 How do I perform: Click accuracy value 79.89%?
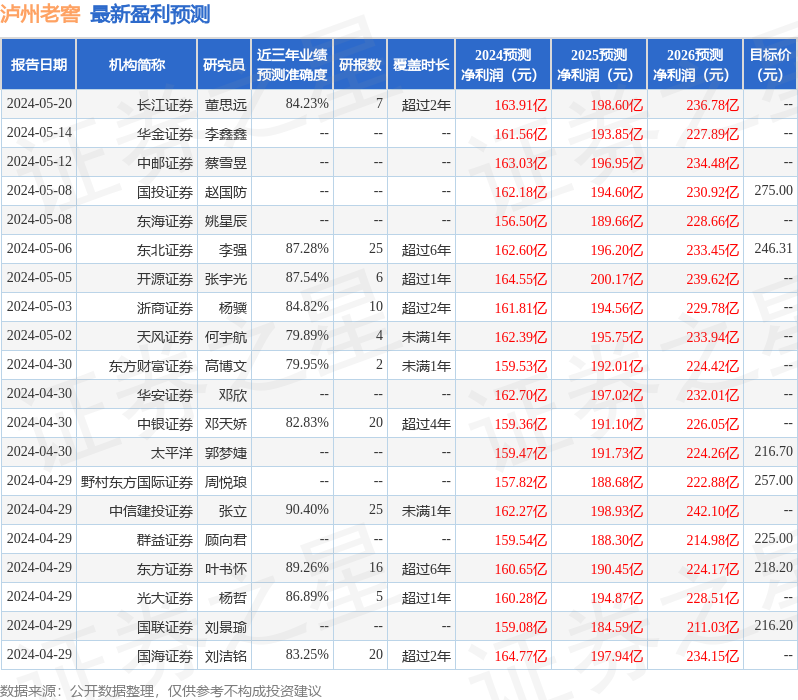click(x=307, y=335)
